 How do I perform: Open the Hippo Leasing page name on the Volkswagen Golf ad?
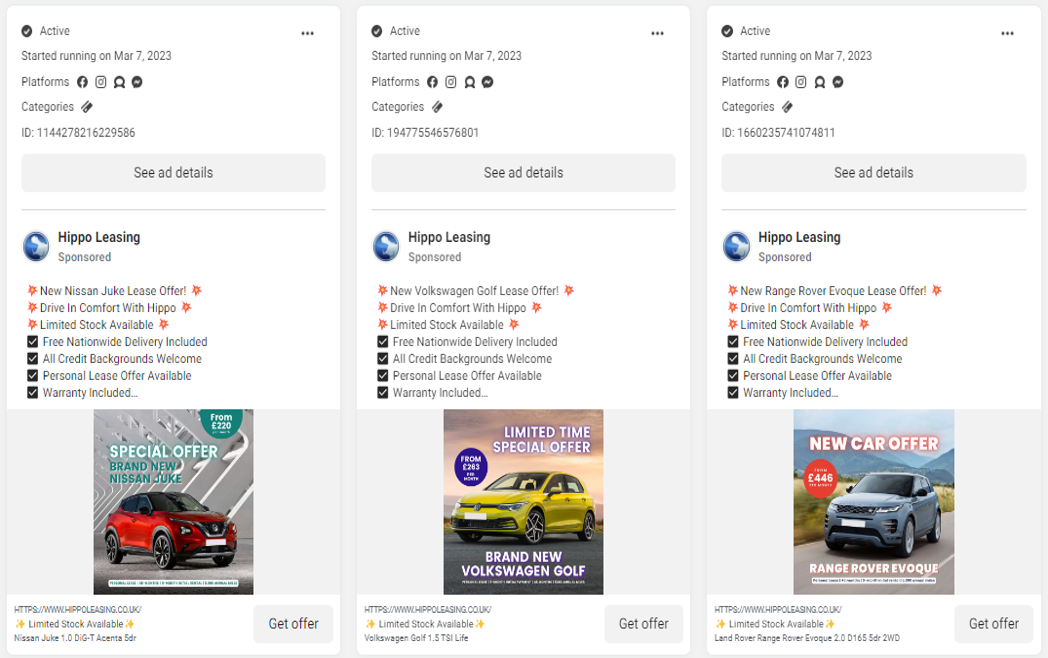449,237
